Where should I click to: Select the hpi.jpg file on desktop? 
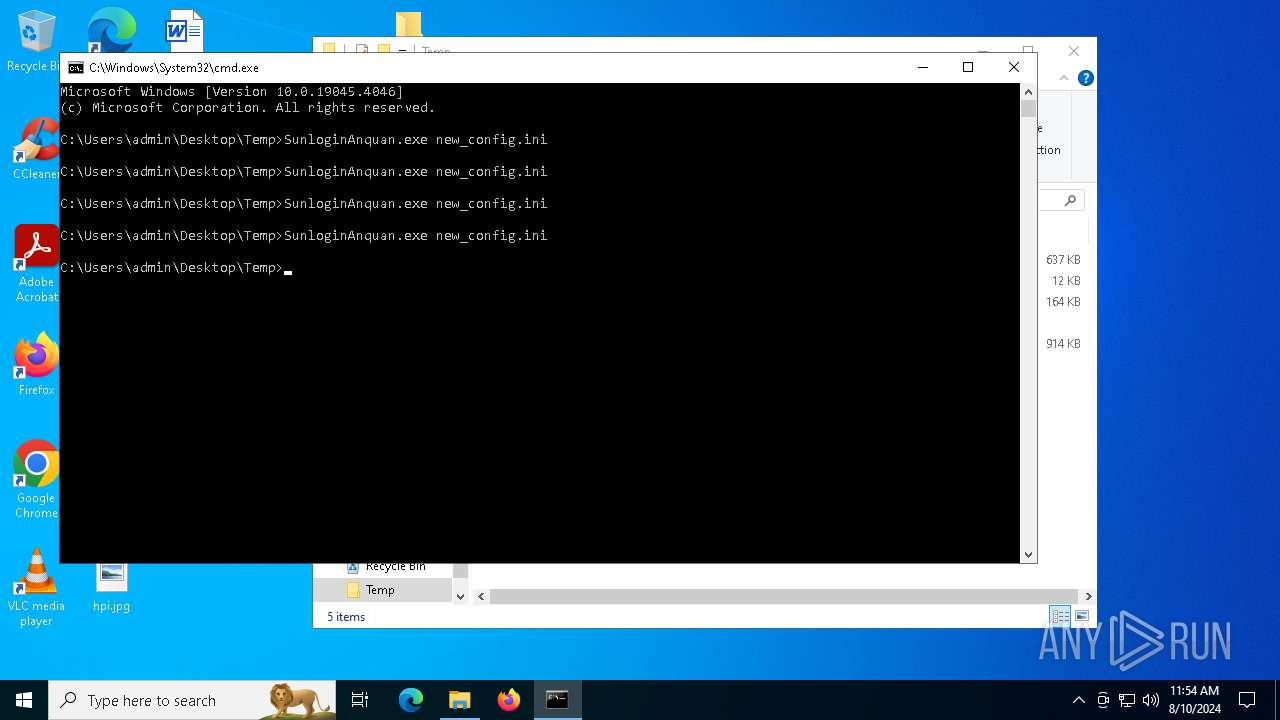click(x=111, y=587)
